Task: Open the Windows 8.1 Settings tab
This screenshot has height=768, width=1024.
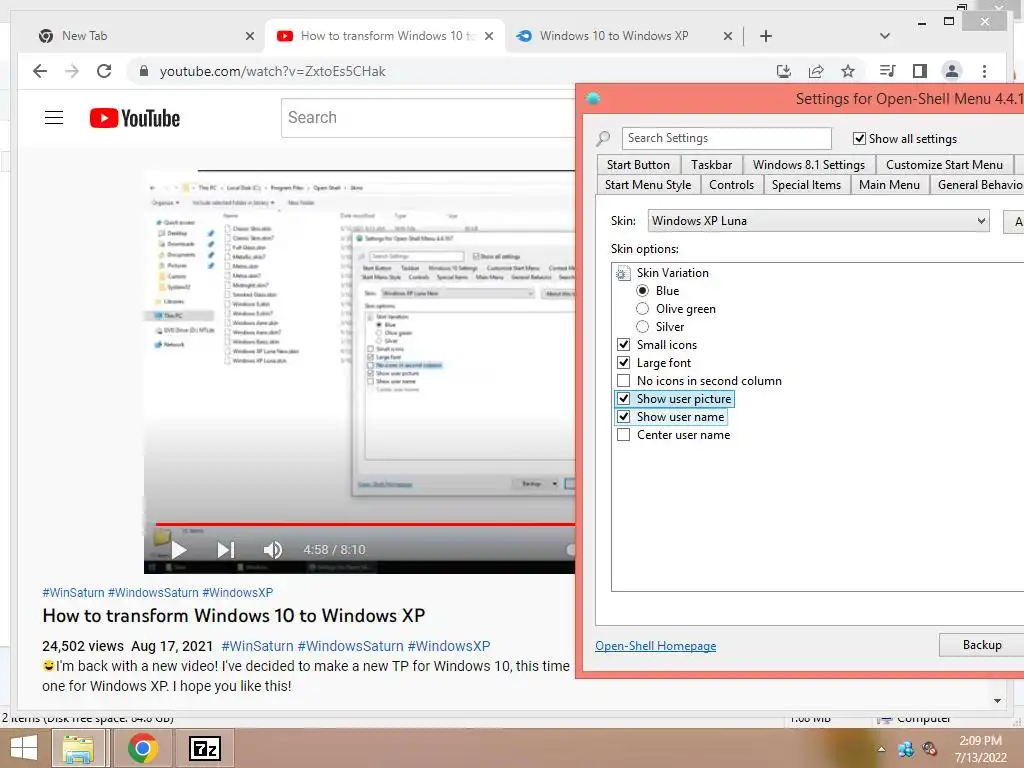Action: coord(808,165)
